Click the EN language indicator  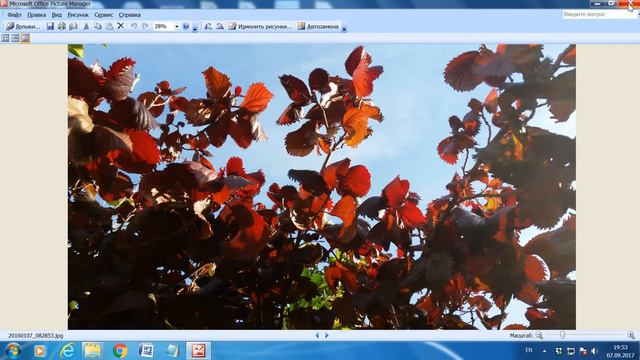tap(529, 350)
